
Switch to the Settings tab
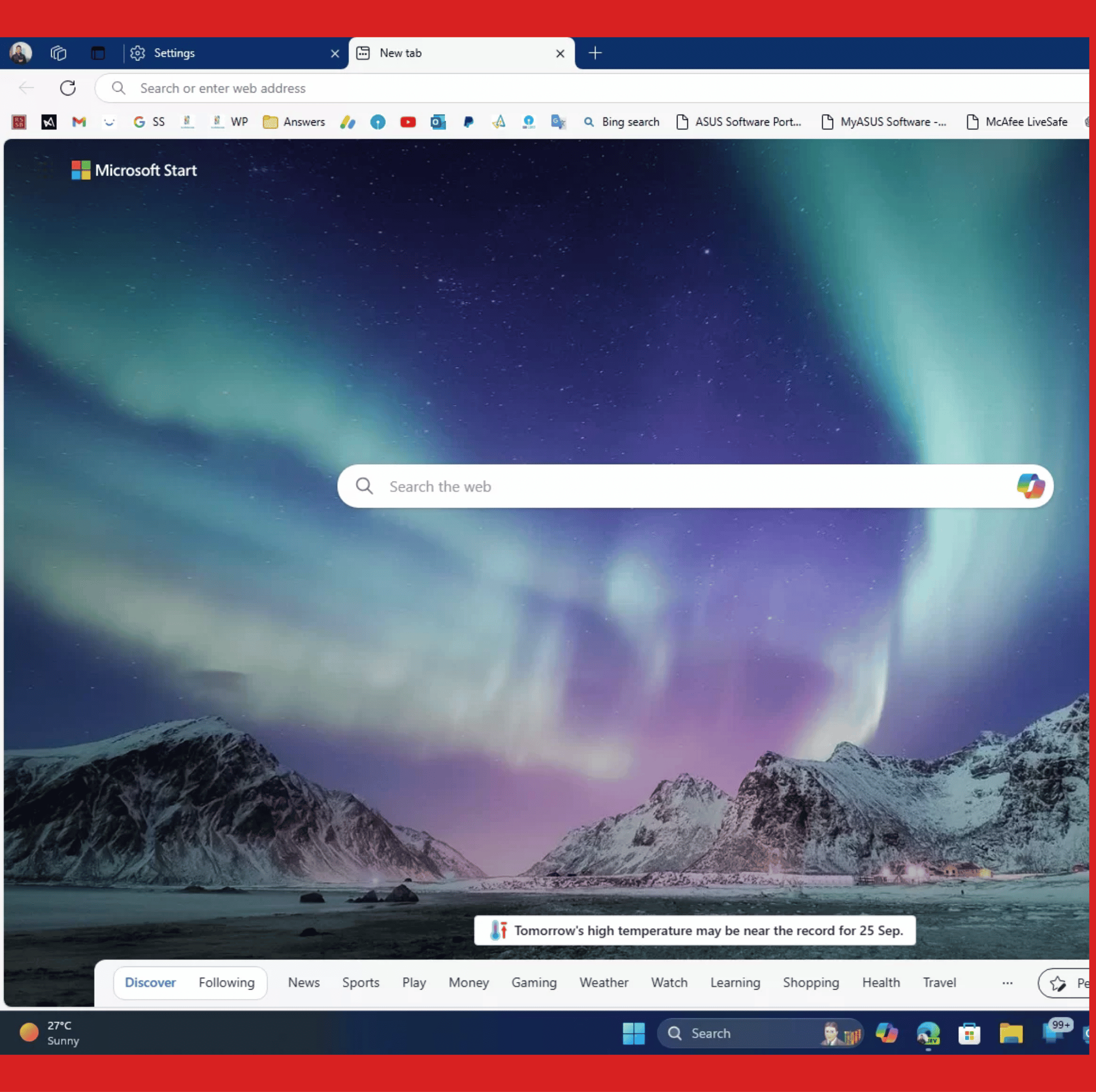234,53
